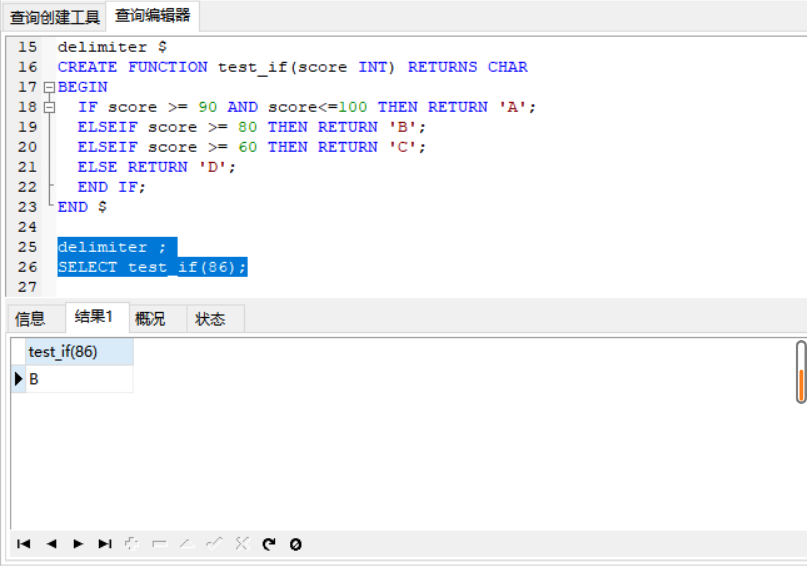Click the number 60 on line 20

(248, 147)
